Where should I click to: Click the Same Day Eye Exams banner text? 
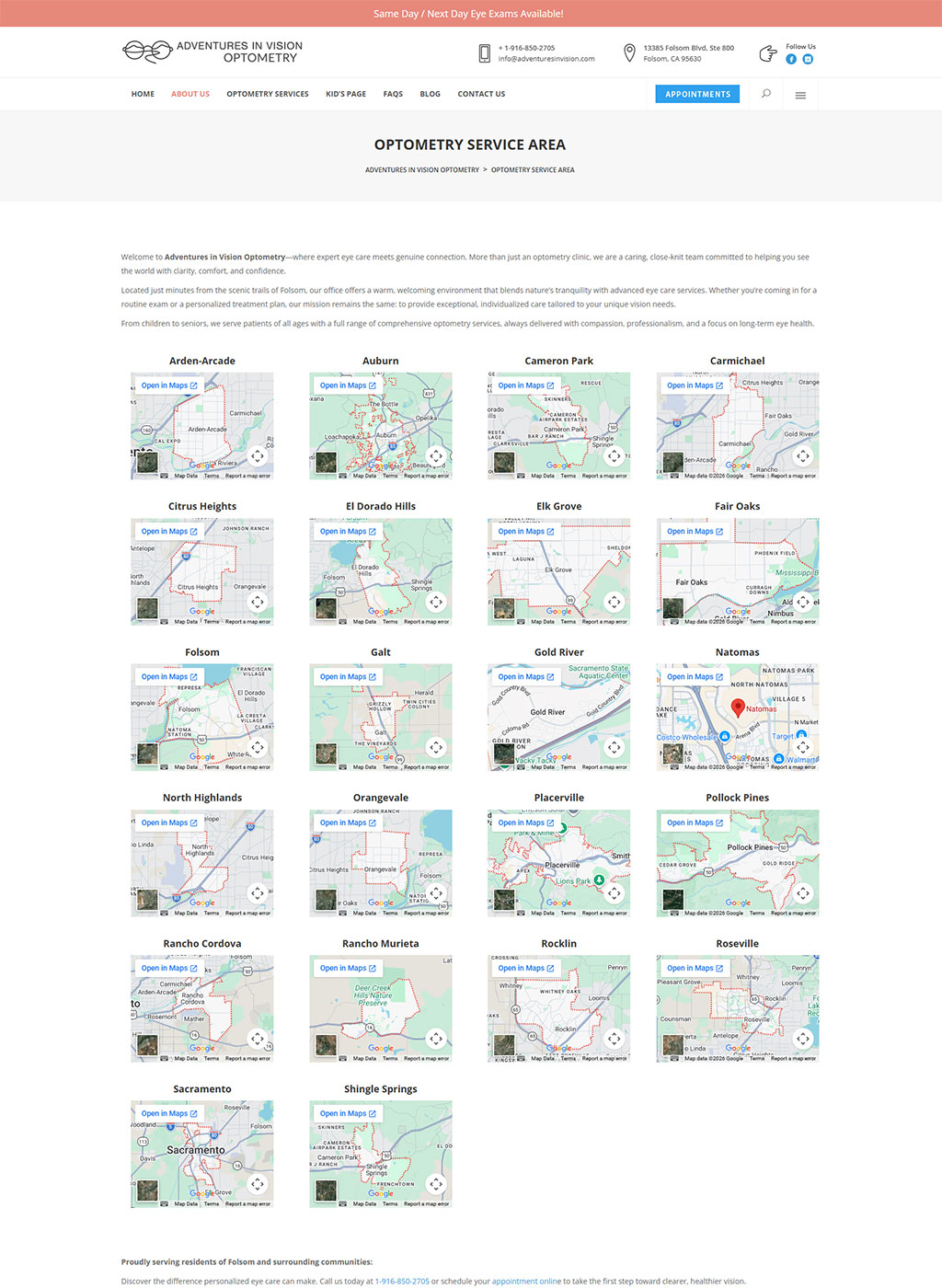pyautogui.click(x=468, y=14)
